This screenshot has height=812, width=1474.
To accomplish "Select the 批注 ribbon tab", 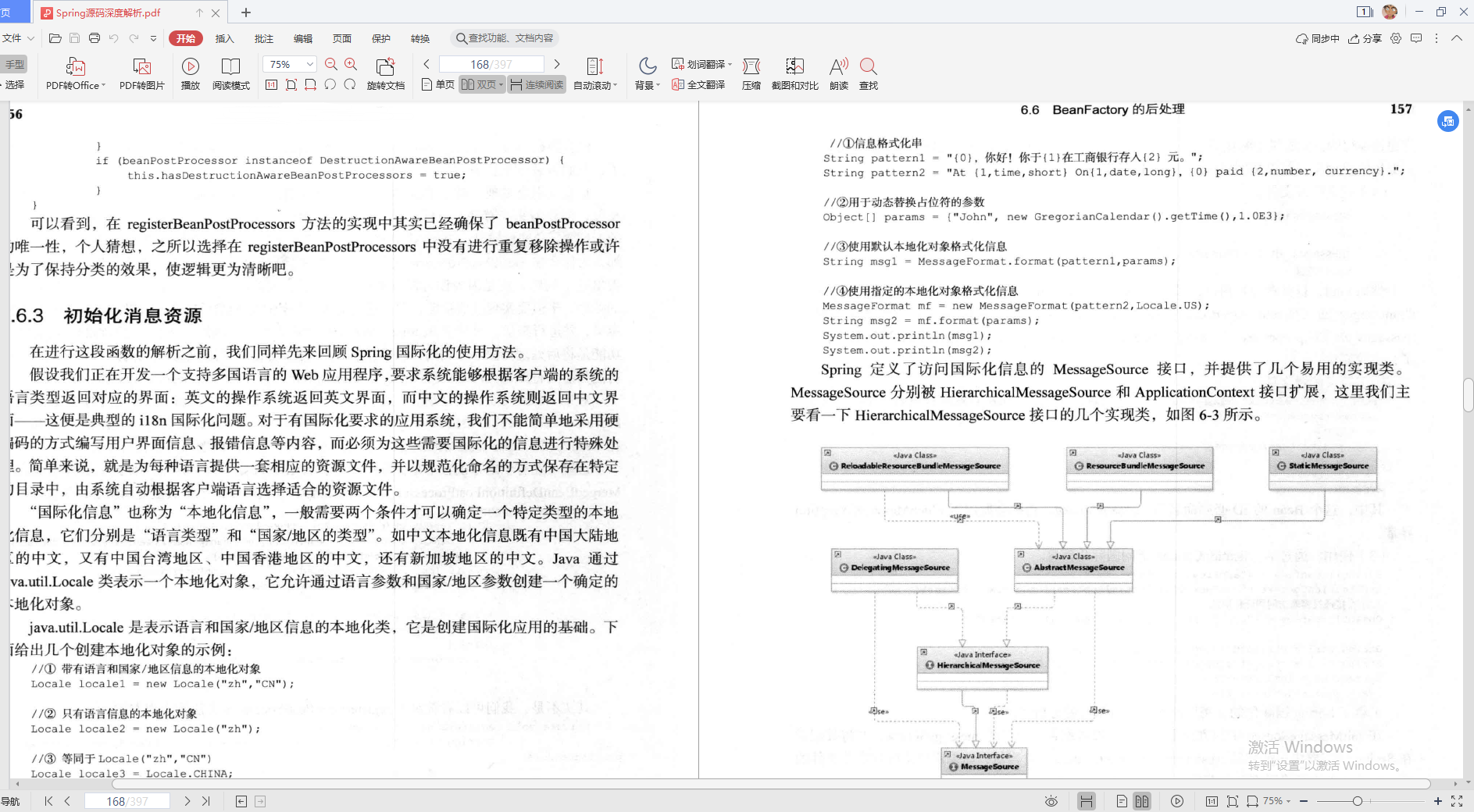I will click(x=264, y=38).
